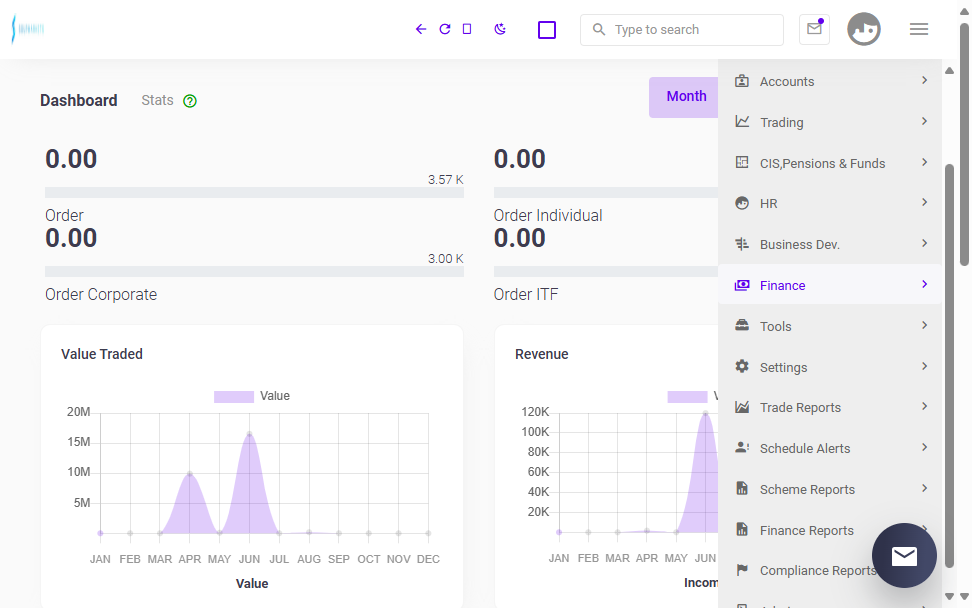The image size is (972, 608).
Task: Click the Trade Reports chart icon
Action: (x=741, y=407)
